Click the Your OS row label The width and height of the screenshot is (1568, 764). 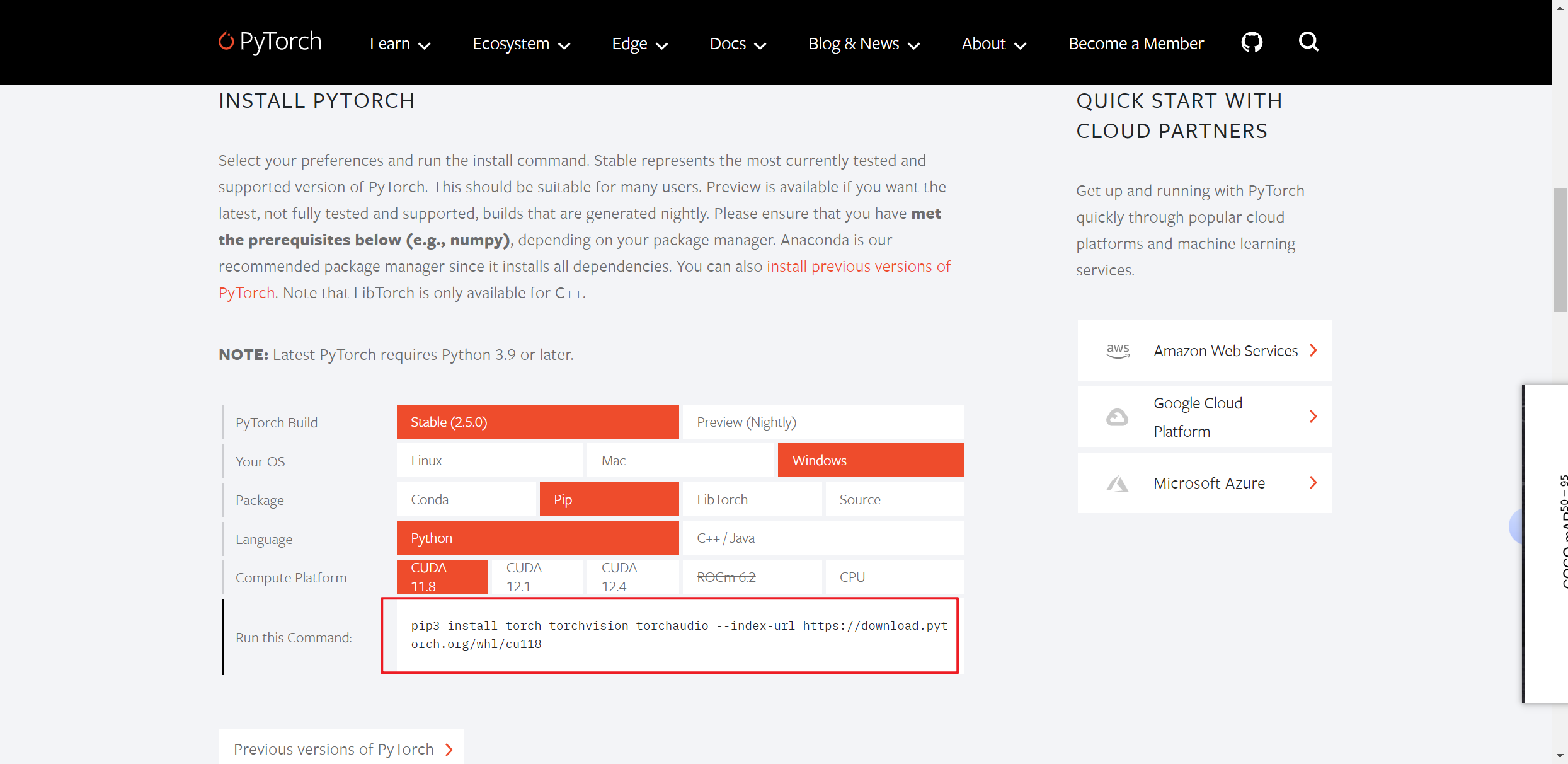click(x=260, y=461)
